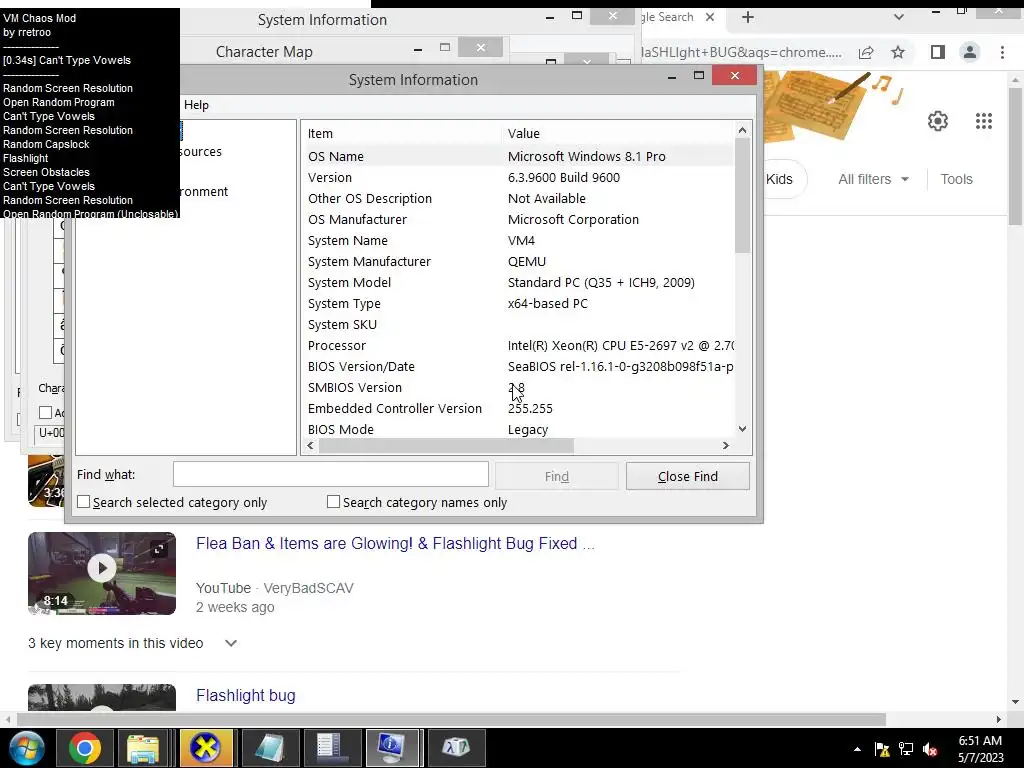Click the Windows Start orb
This screenshot has width=1024, height=768.
click(x=26, y=748)
